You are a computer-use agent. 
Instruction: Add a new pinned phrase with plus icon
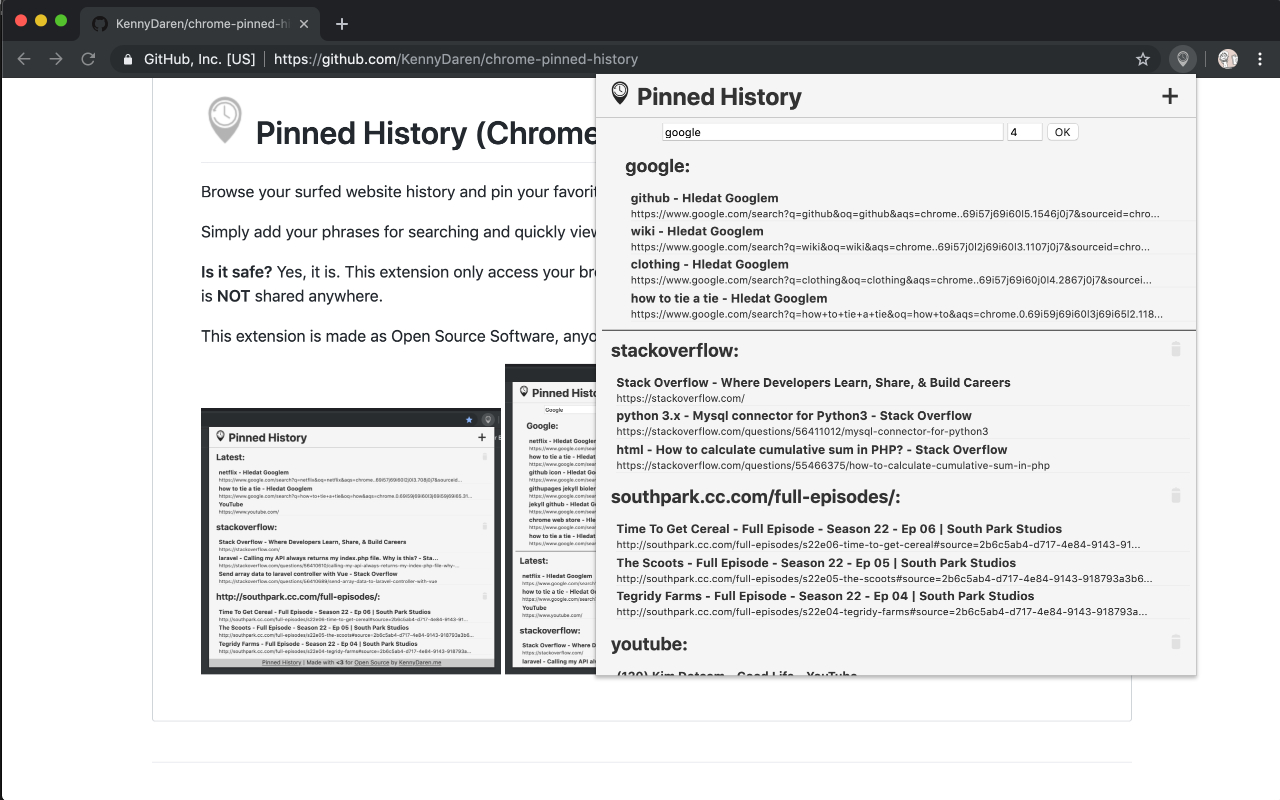1170,96
